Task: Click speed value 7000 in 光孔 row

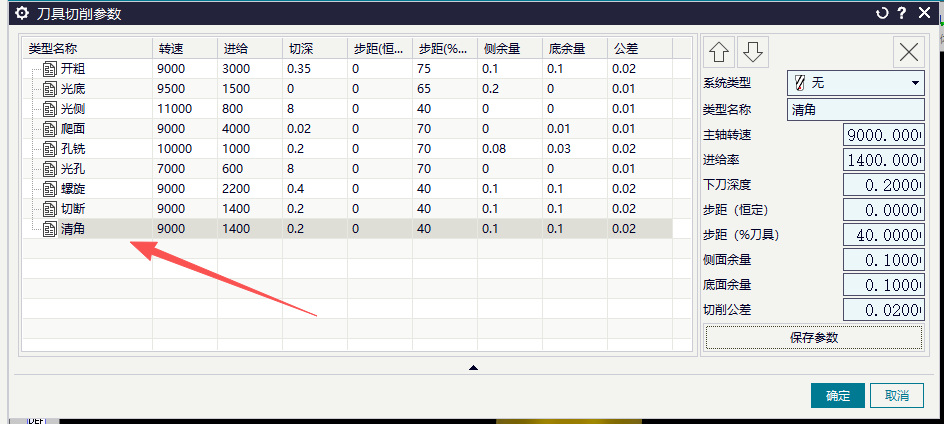Action: pos(171,169)
